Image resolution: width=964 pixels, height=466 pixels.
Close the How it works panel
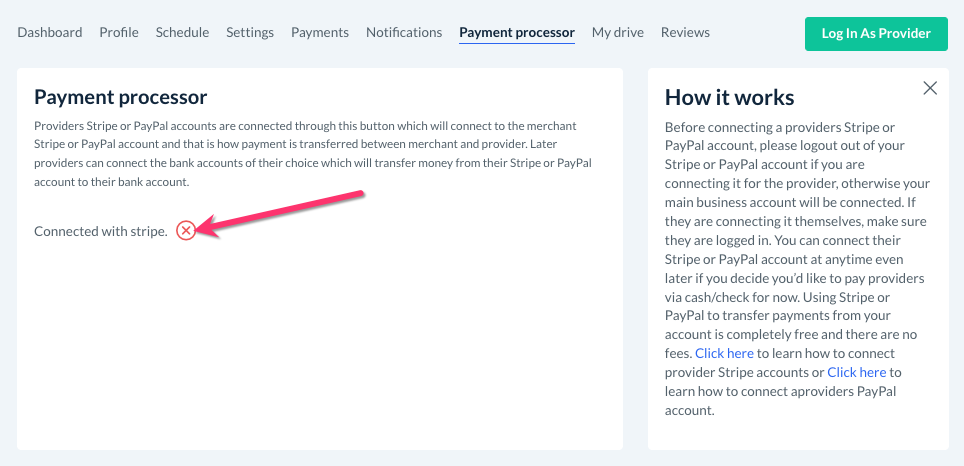tap(930, 88)
